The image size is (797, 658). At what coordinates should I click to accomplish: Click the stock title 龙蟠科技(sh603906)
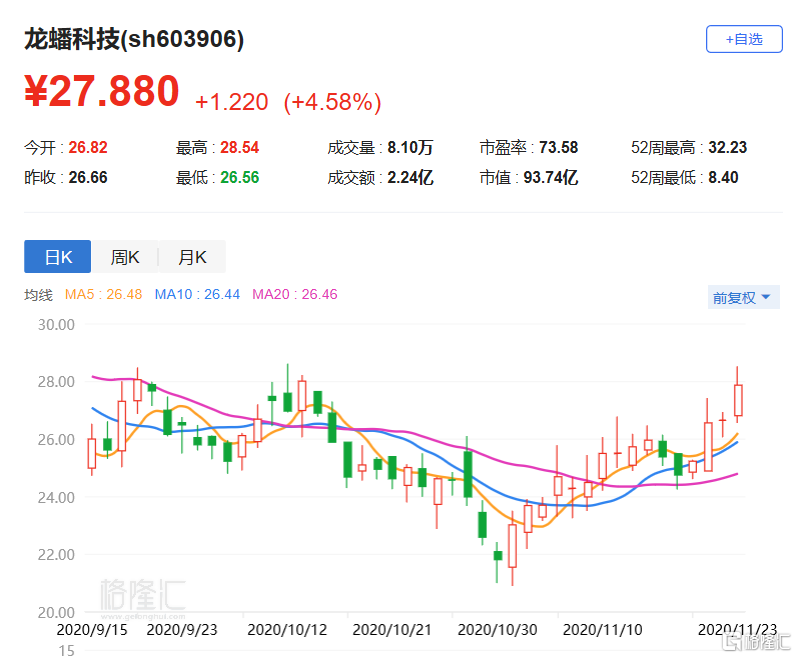[134, 39]
